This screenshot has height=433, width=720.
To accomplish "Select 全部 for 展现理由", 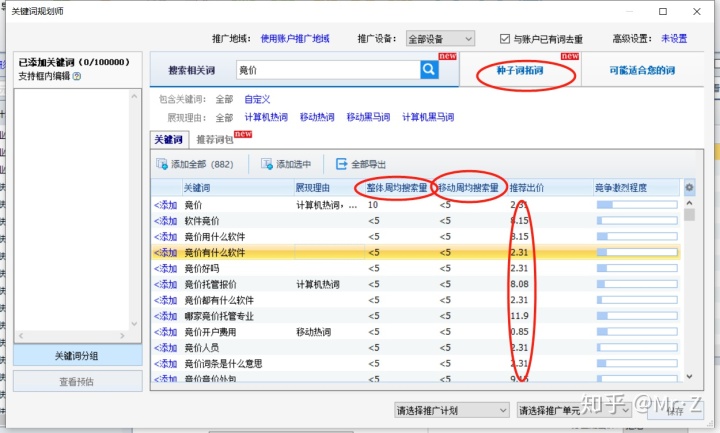I will 224,118.
